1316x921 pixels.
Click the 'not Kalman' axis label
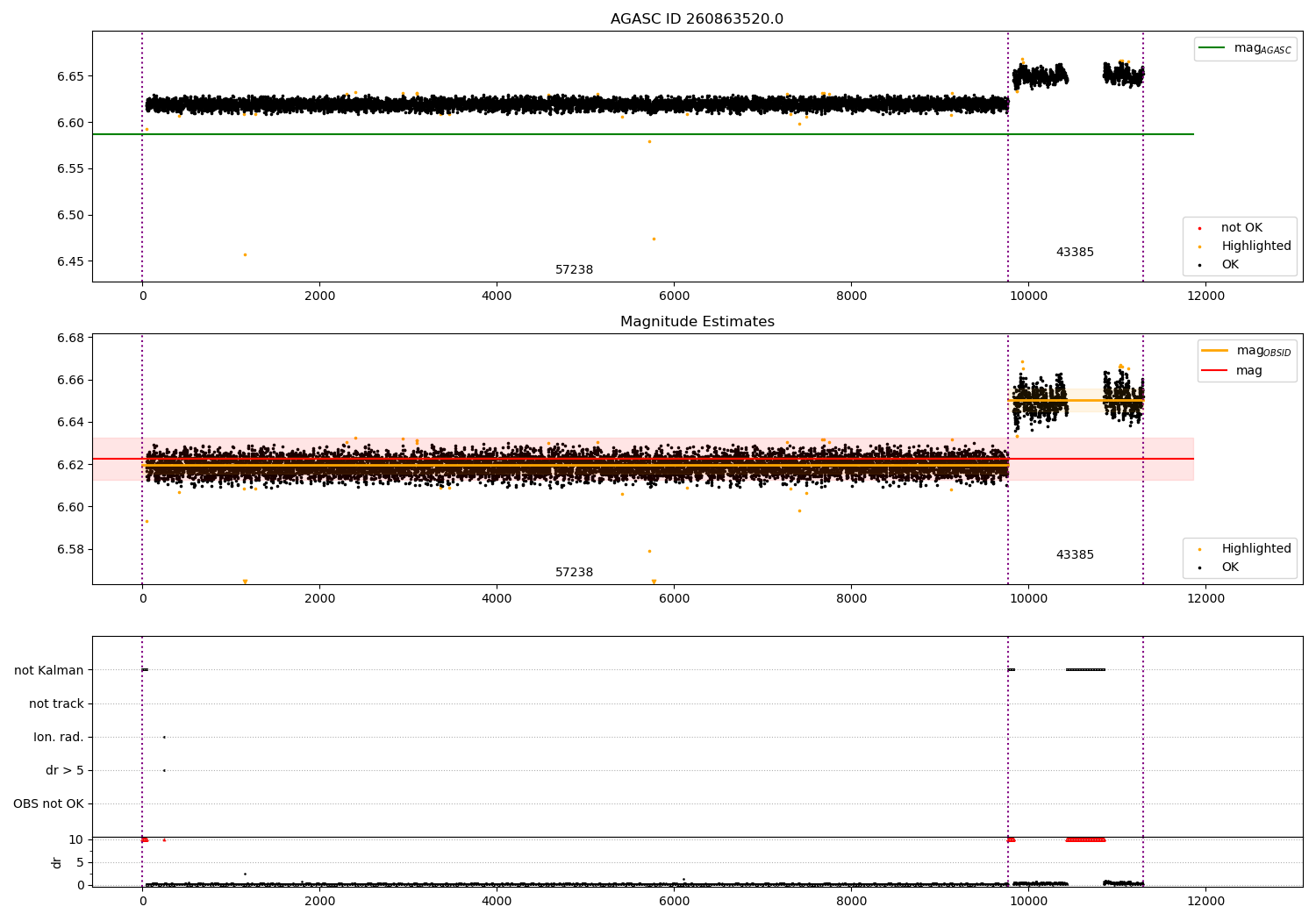tap(49, 671)
